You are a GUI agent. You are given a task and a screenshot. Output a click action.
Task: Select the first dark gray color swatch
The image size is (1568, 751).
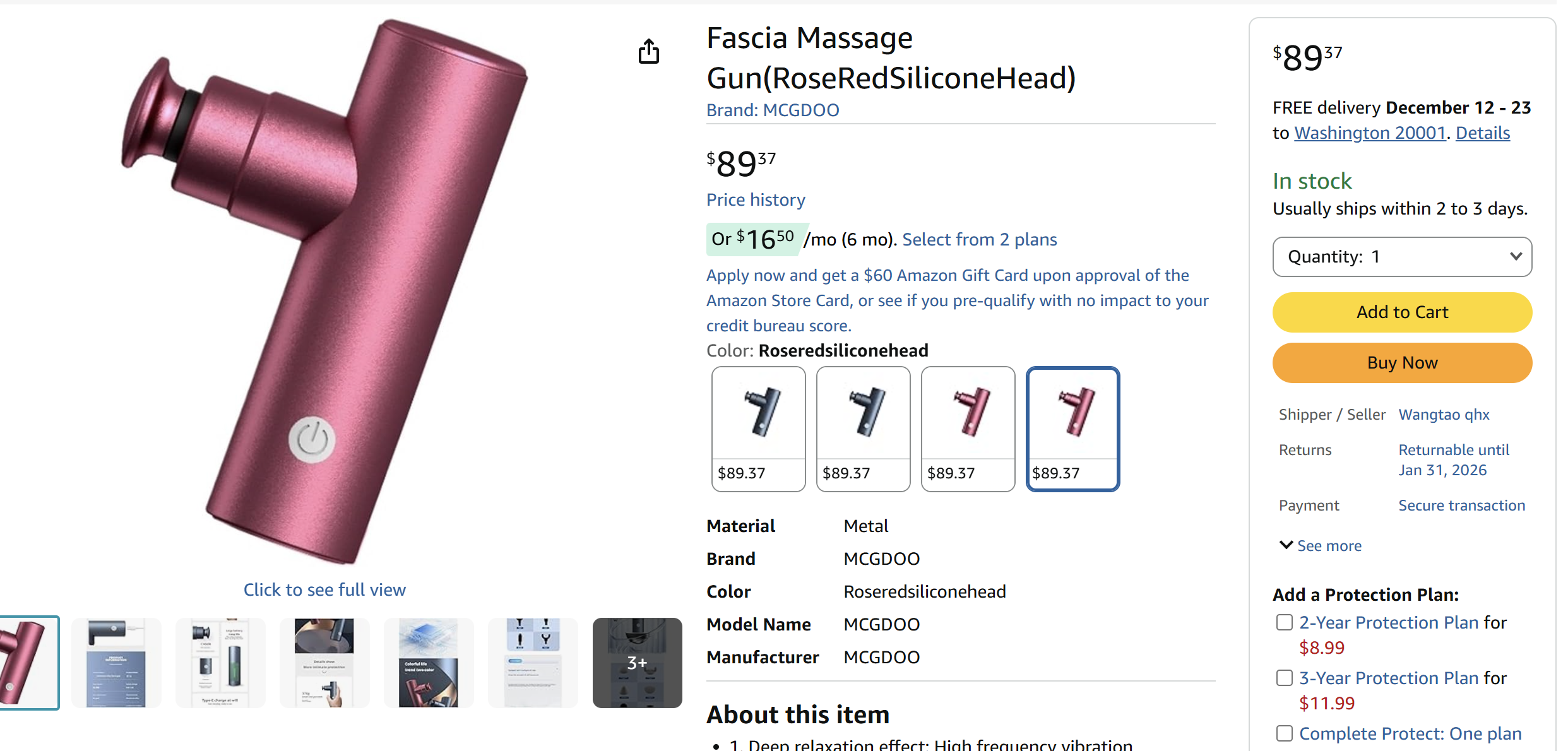[758, 429]
